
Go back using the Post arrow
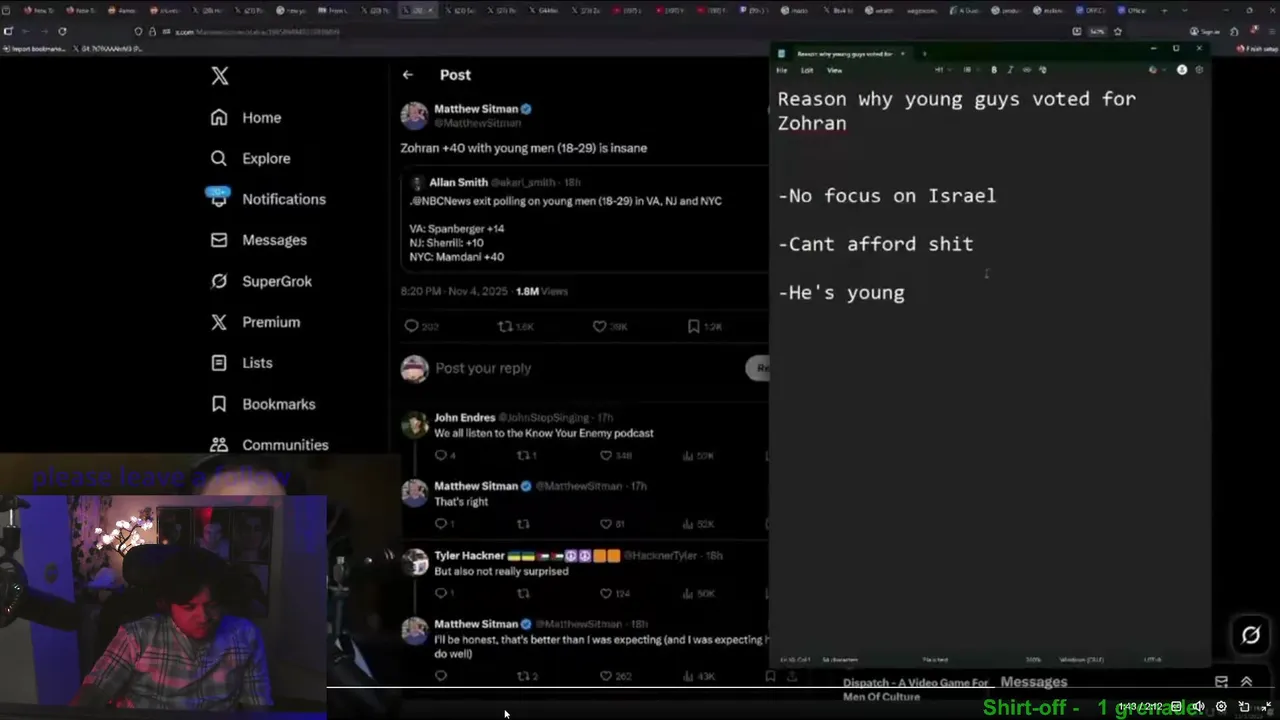pos(408,75)
